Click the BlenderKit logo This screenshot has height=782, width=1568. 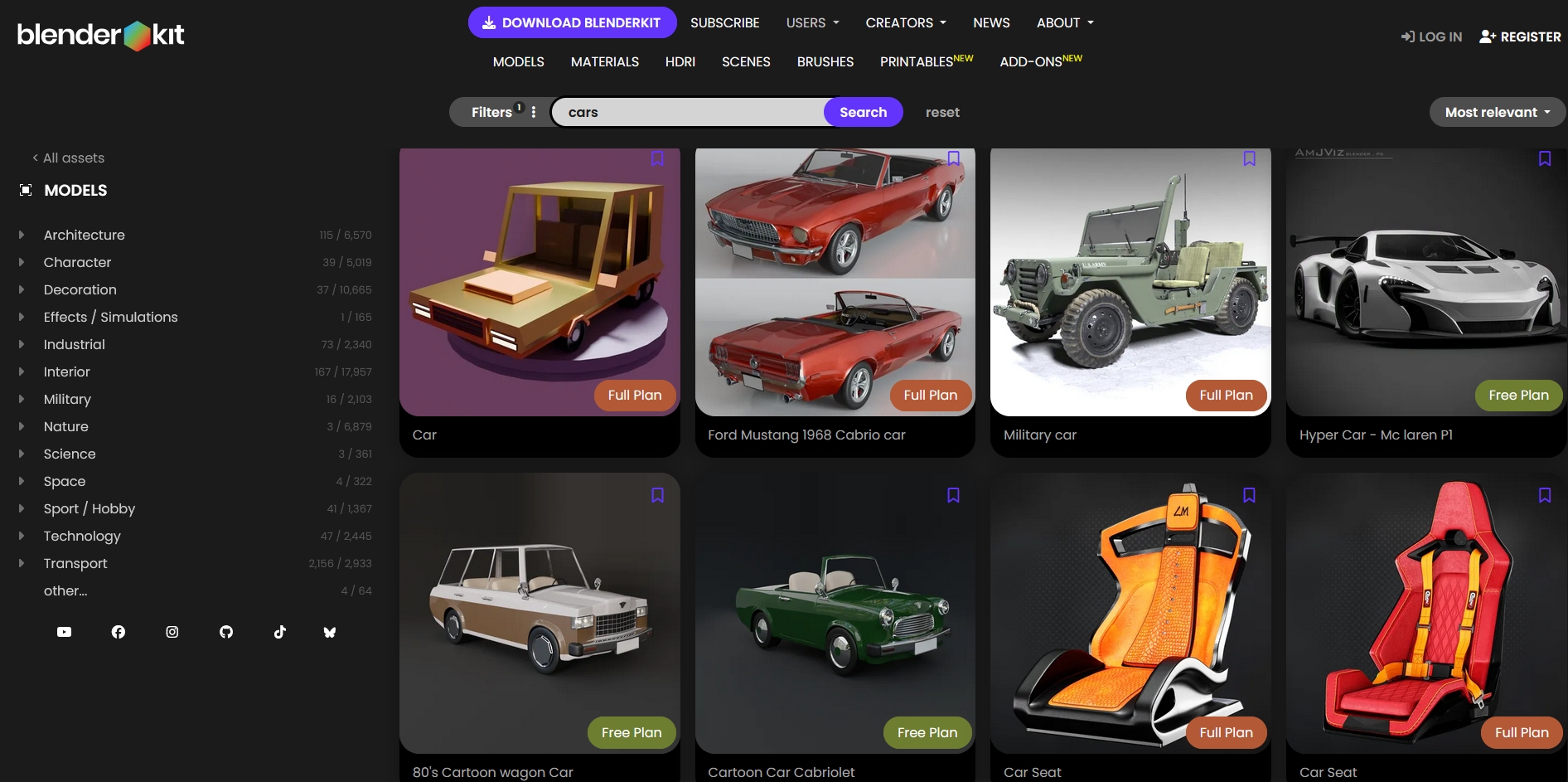[x=100, y=35]
